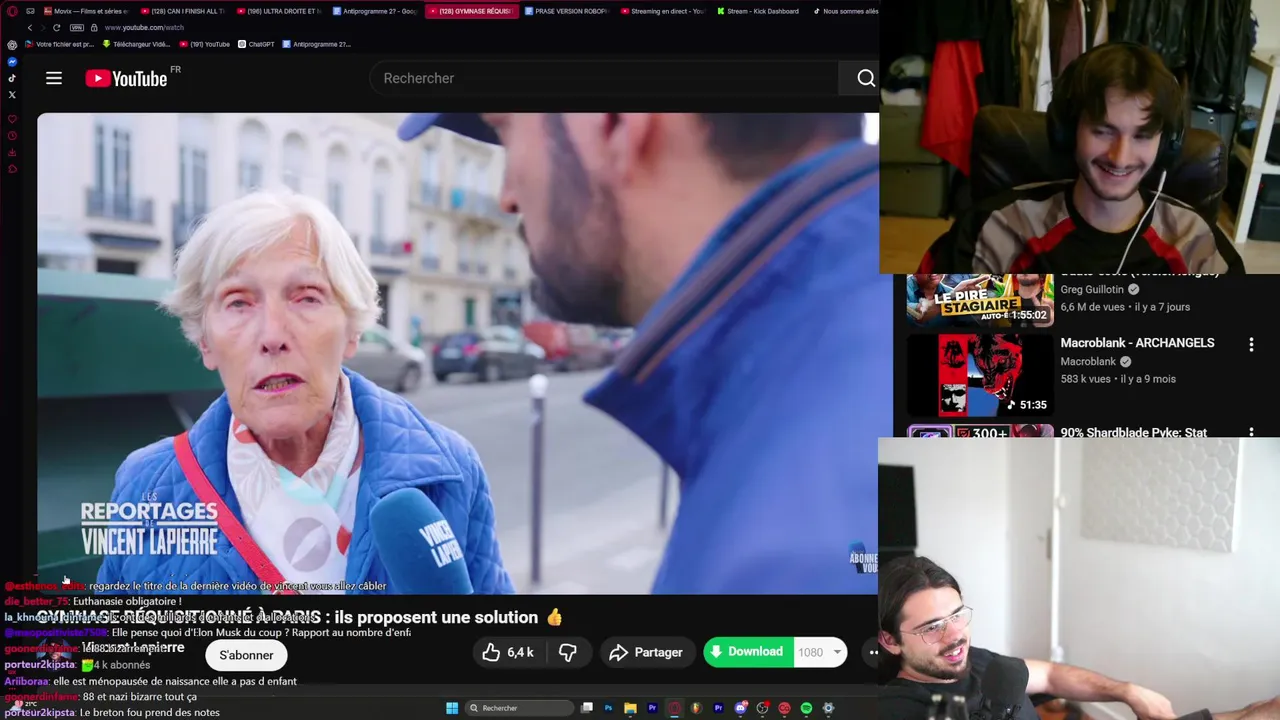Open the ChatGPT bookmark

(256, 44)
